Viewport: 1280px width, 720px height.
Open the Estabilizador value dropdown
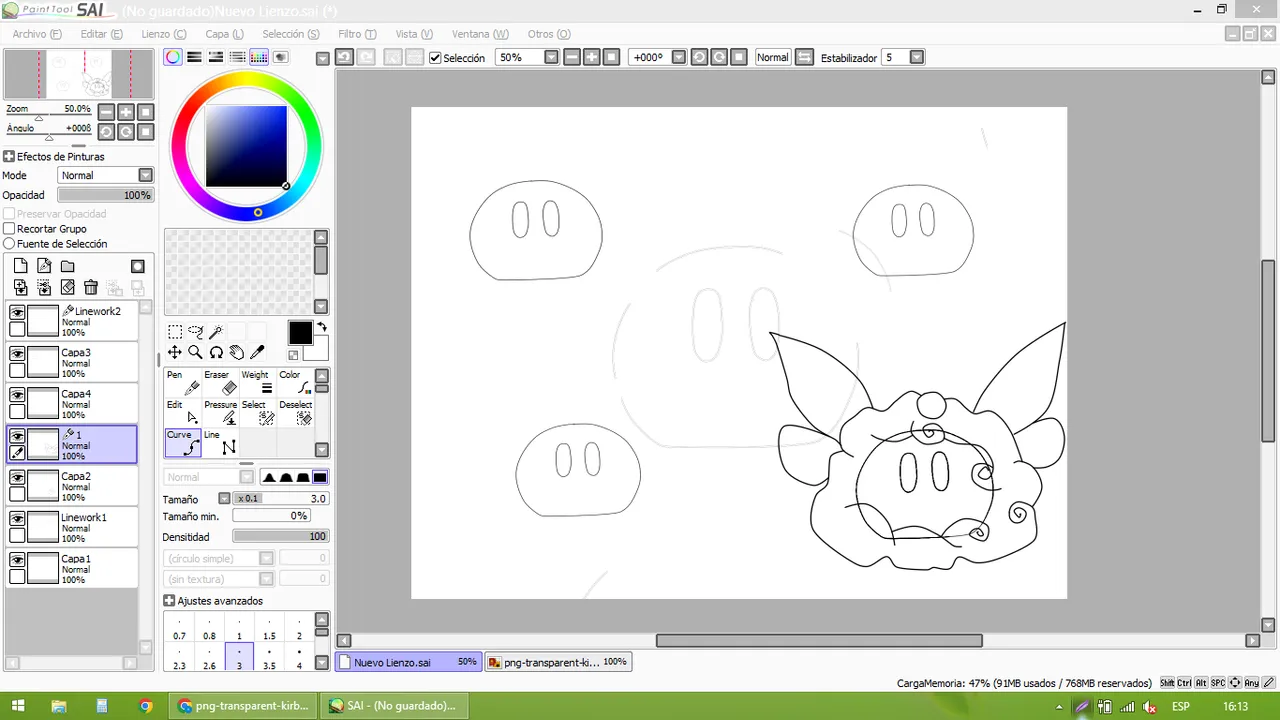[x=917, y=57]
